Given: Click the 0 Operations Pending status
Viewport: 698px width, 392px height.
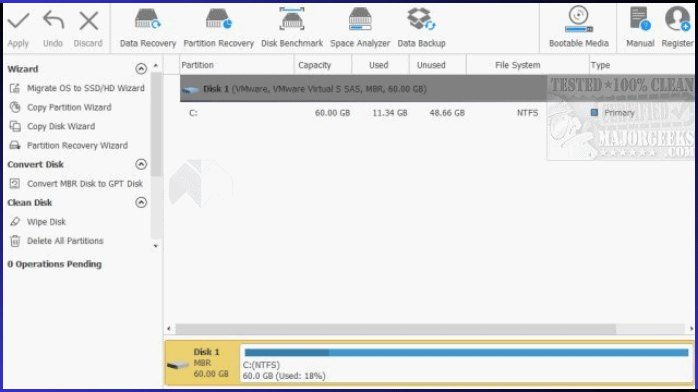Looking at the screenshot, I should pyautogui.click(x=54, y=264).
